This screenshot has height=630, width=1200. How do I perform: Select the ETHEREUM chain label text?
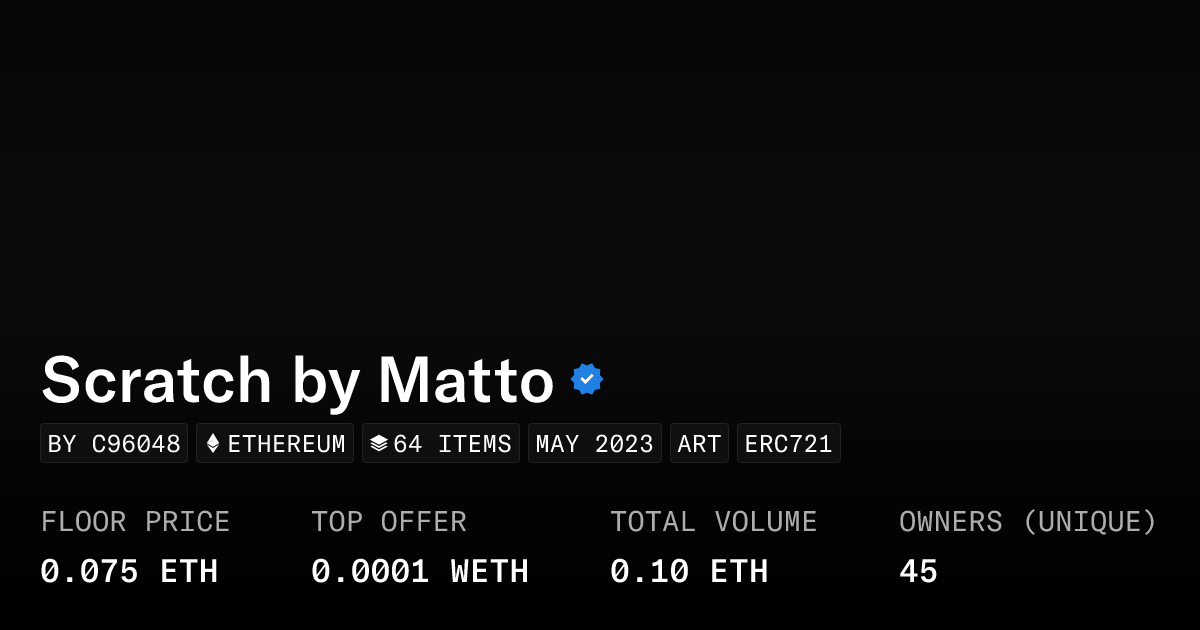click(x=286, y=444)
